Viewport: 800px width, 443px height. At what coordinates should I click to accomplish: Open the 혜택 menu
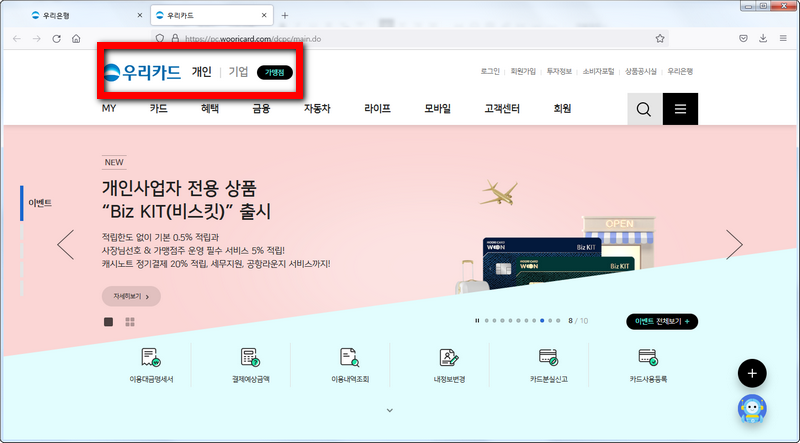click(210, 109)
